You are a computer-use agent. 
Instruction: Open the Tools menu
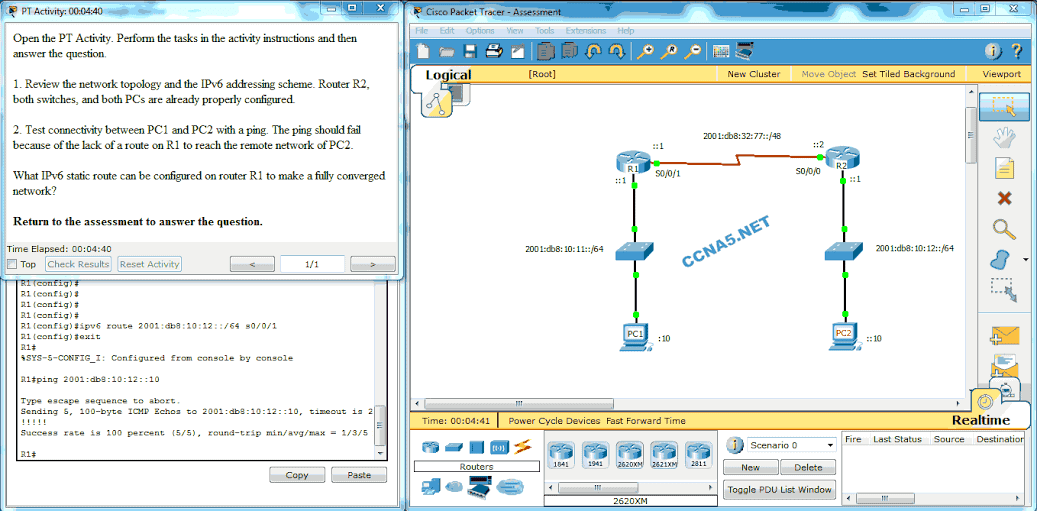tap(544, 30)
